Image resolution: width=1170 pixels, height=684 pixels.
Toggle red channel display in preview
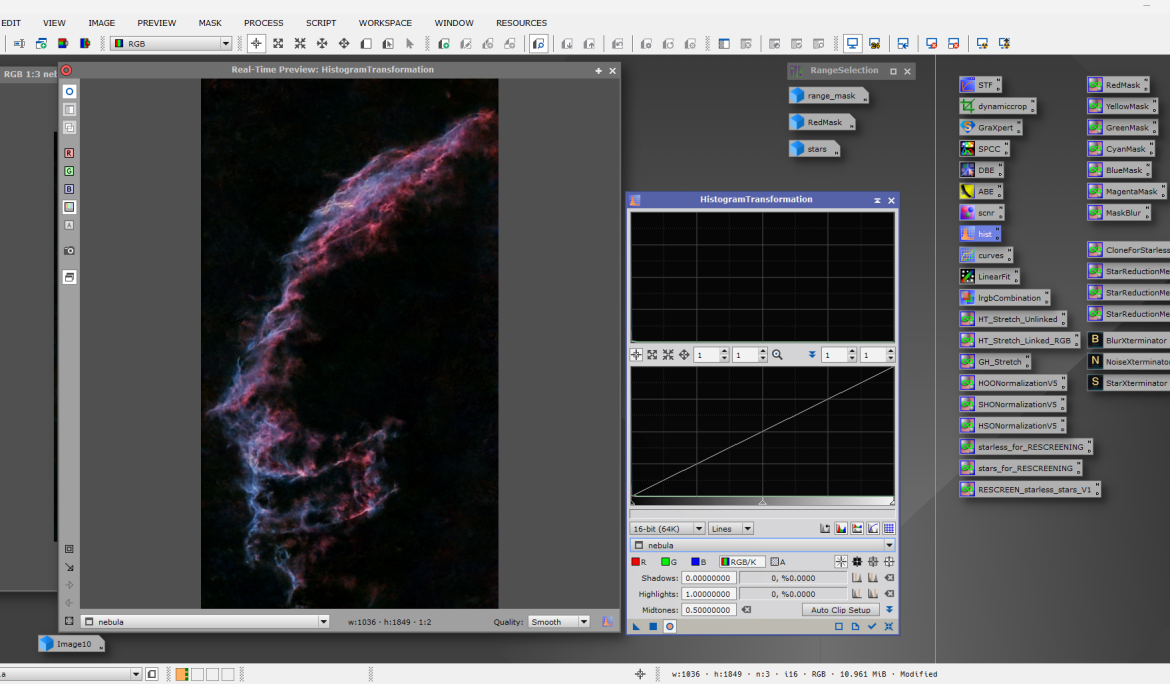tap(69, 153)
